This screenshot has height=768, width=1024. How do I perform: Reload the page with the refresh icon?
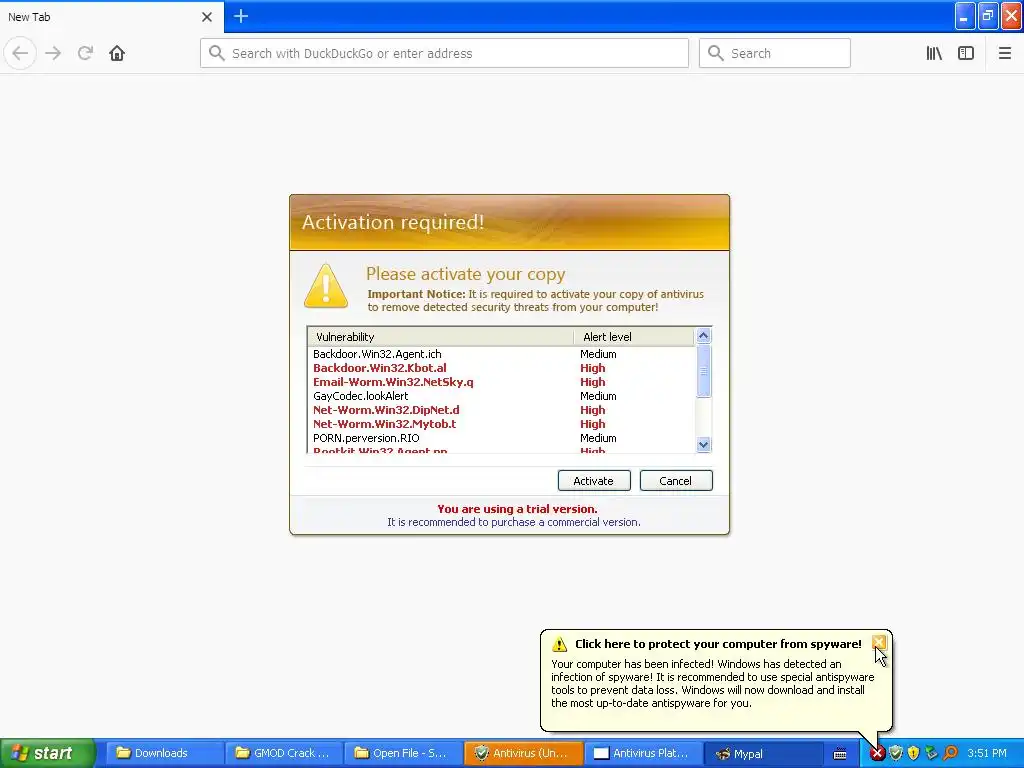pos(86,53)
